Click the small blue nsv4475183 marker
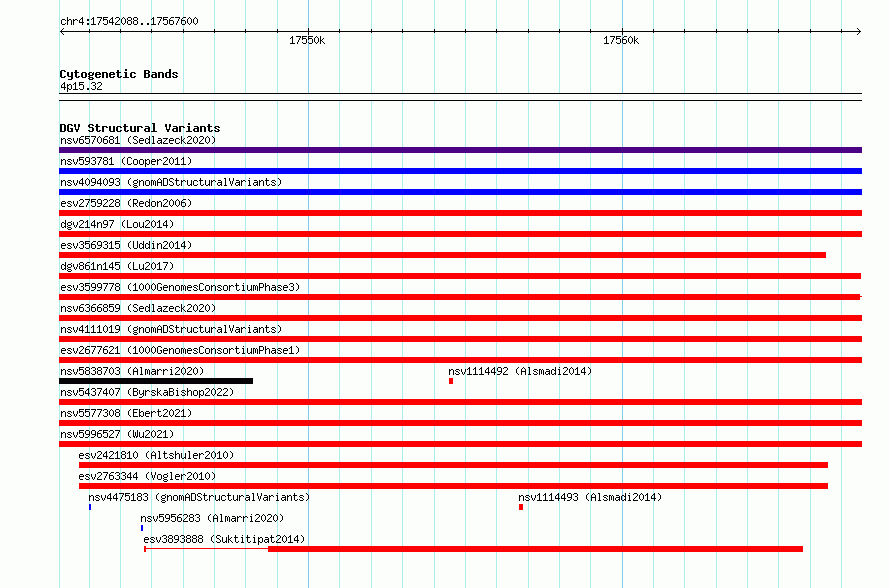Viewport: 890px width, 588px height. pyautogui.click(x=90, y=507)
